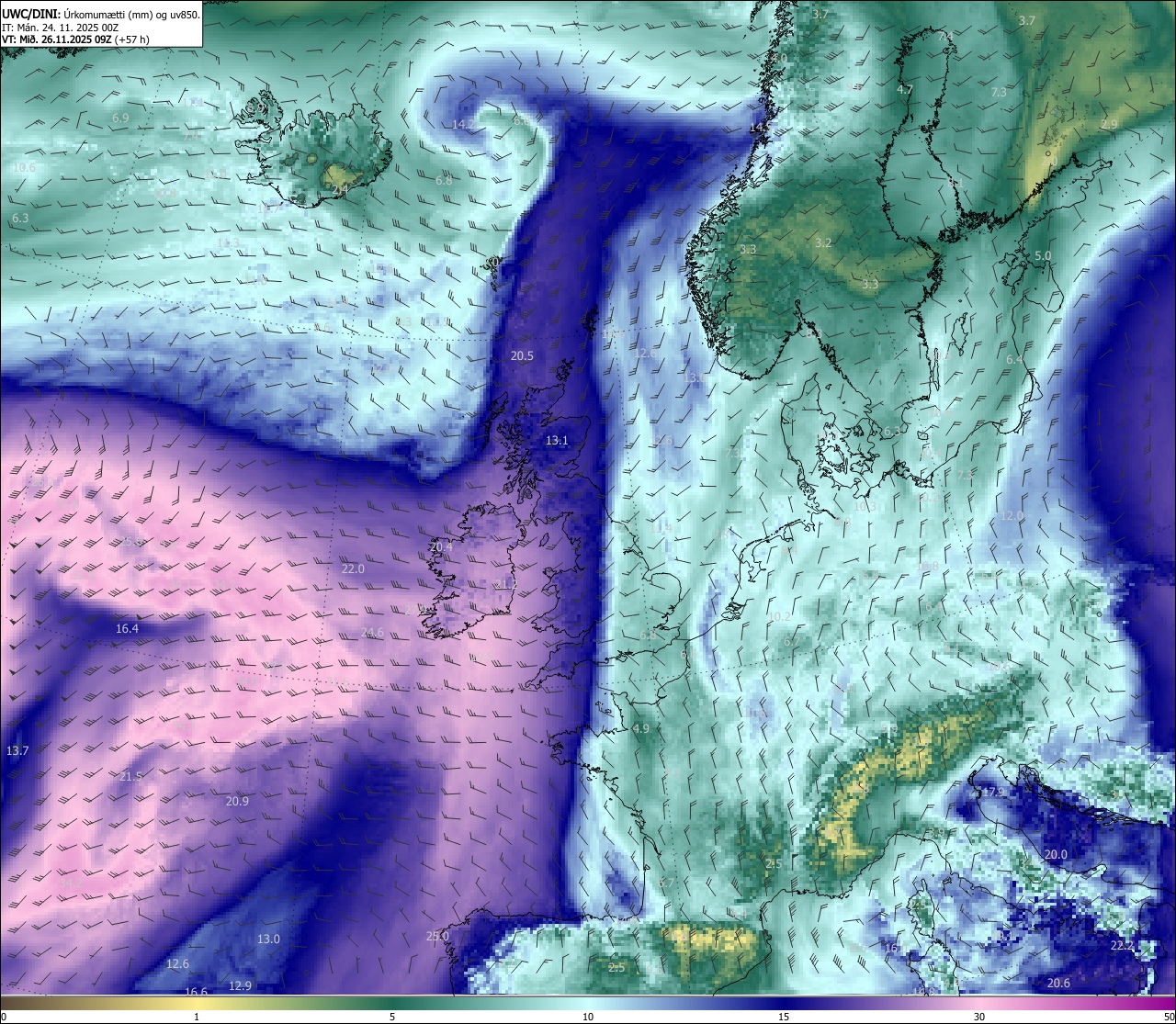
Task: Click the 6.4 value label
Action: (x=1014, y=359)
